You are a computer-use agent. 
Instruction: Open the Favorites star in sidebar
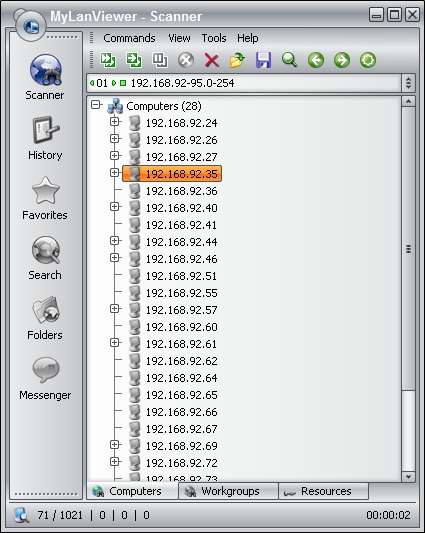pyautogui.click(x=45, y=198)
